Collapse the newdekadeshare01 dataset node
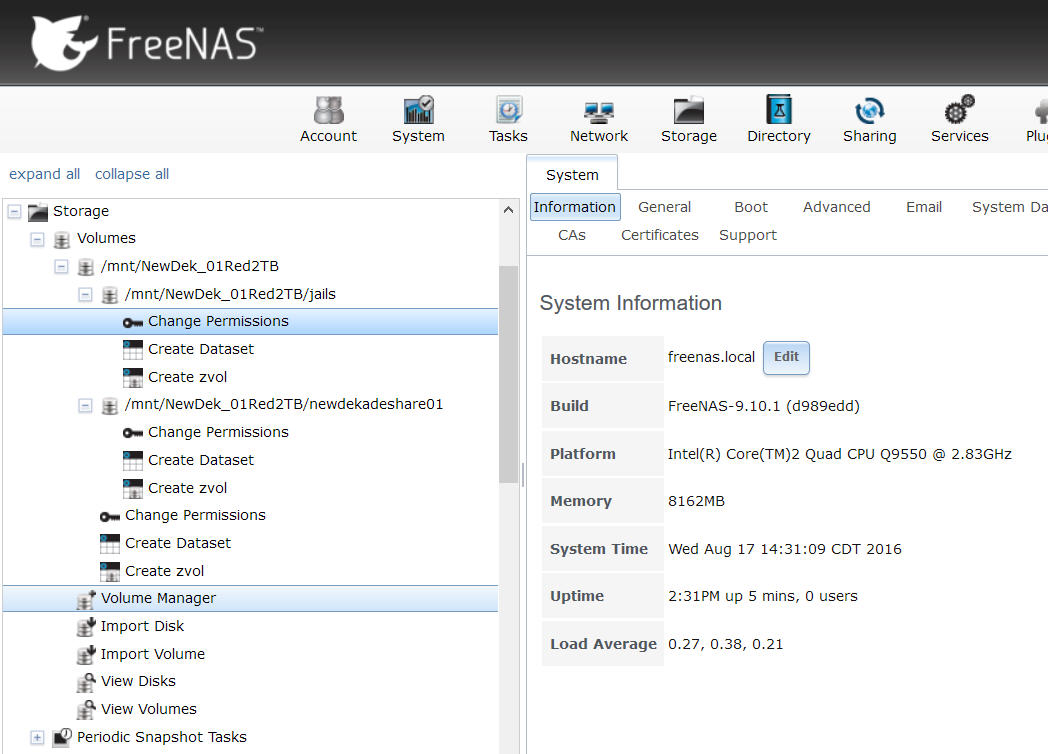1048x754 pixels. click(85, 405)
